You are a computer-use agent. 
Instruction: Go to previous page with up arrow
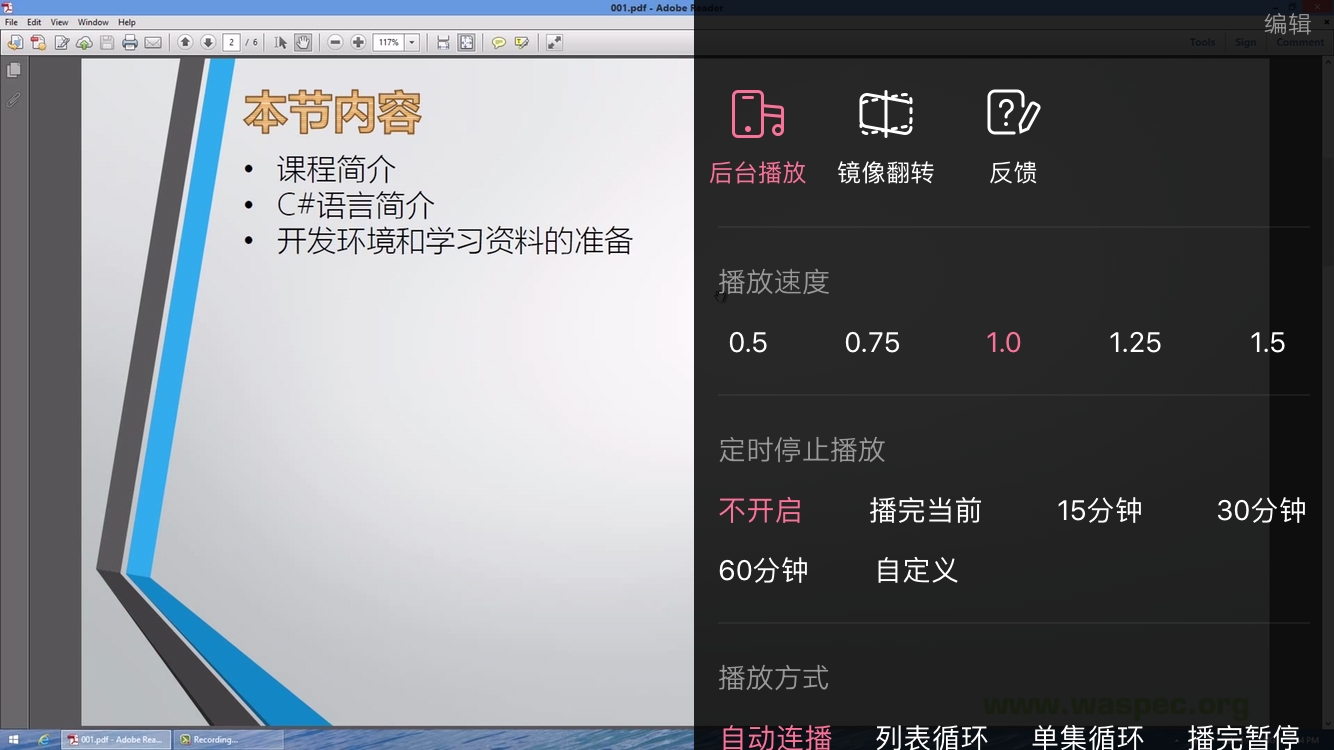(185, 42)
